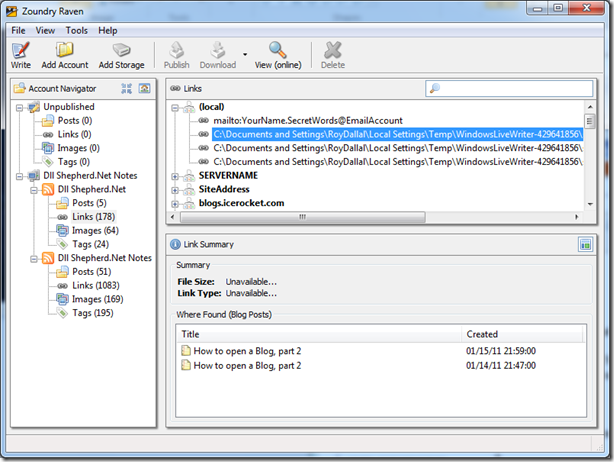
Task: Click the Delete toolbar icon
Action: click(x=332, y=50)
